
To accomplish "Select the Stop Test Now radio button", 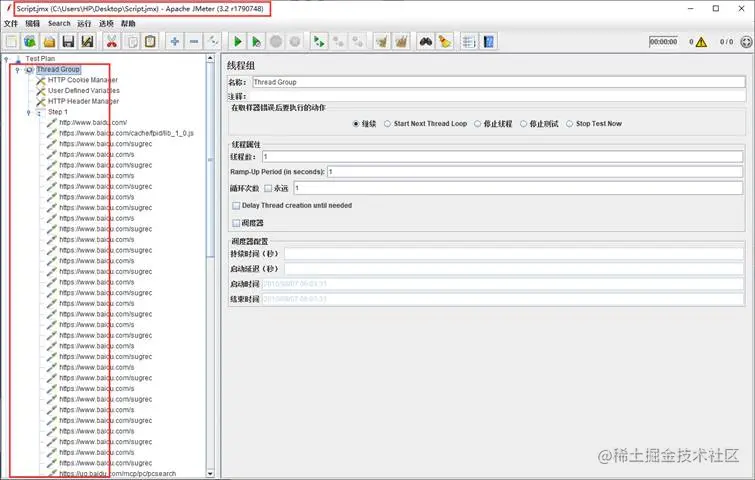I will pyautogui.click(x=570, y=124).
